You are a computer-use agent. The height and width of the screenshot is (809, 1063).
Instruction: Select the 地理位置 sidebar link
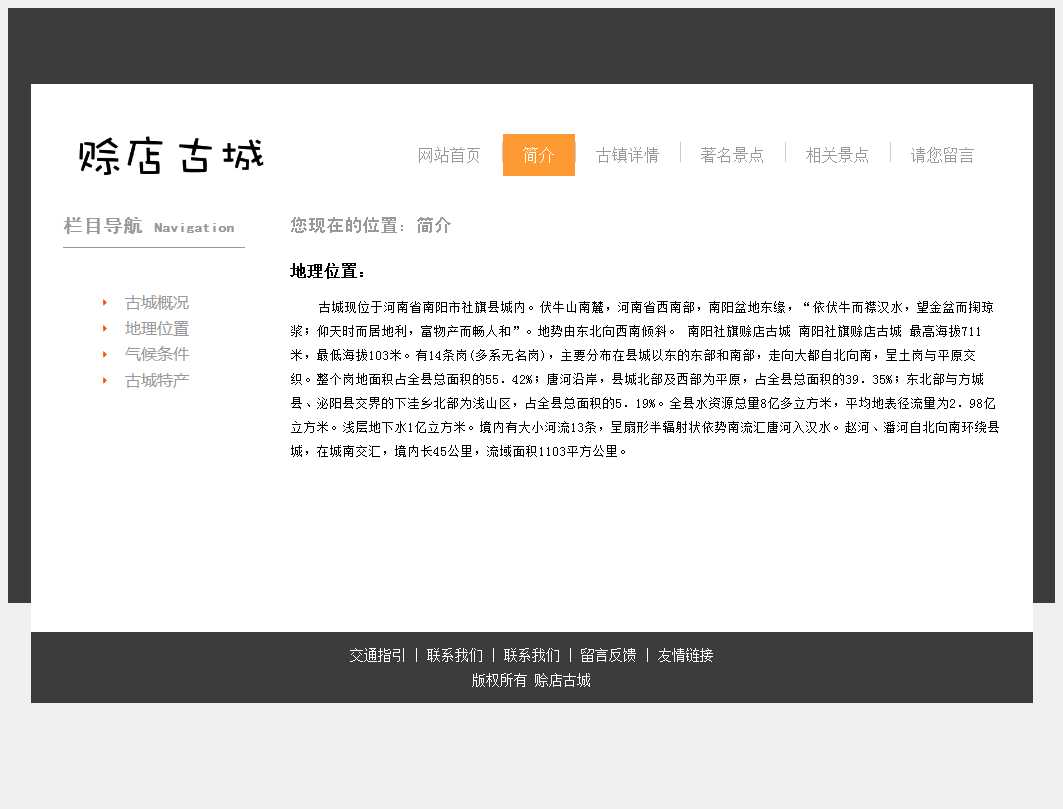coord(156,329)
